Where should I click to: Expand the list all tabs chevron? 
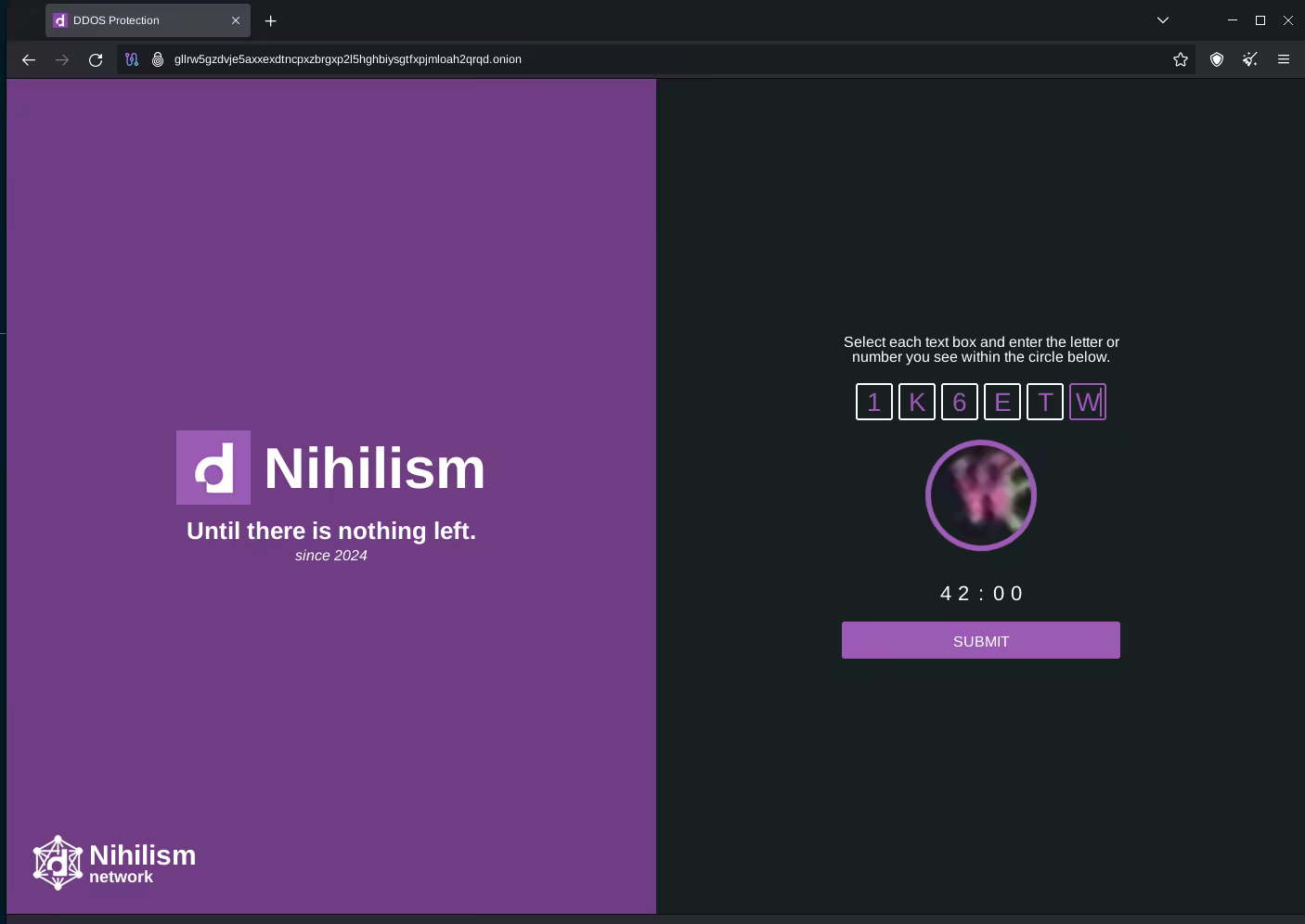point(1162,20)
